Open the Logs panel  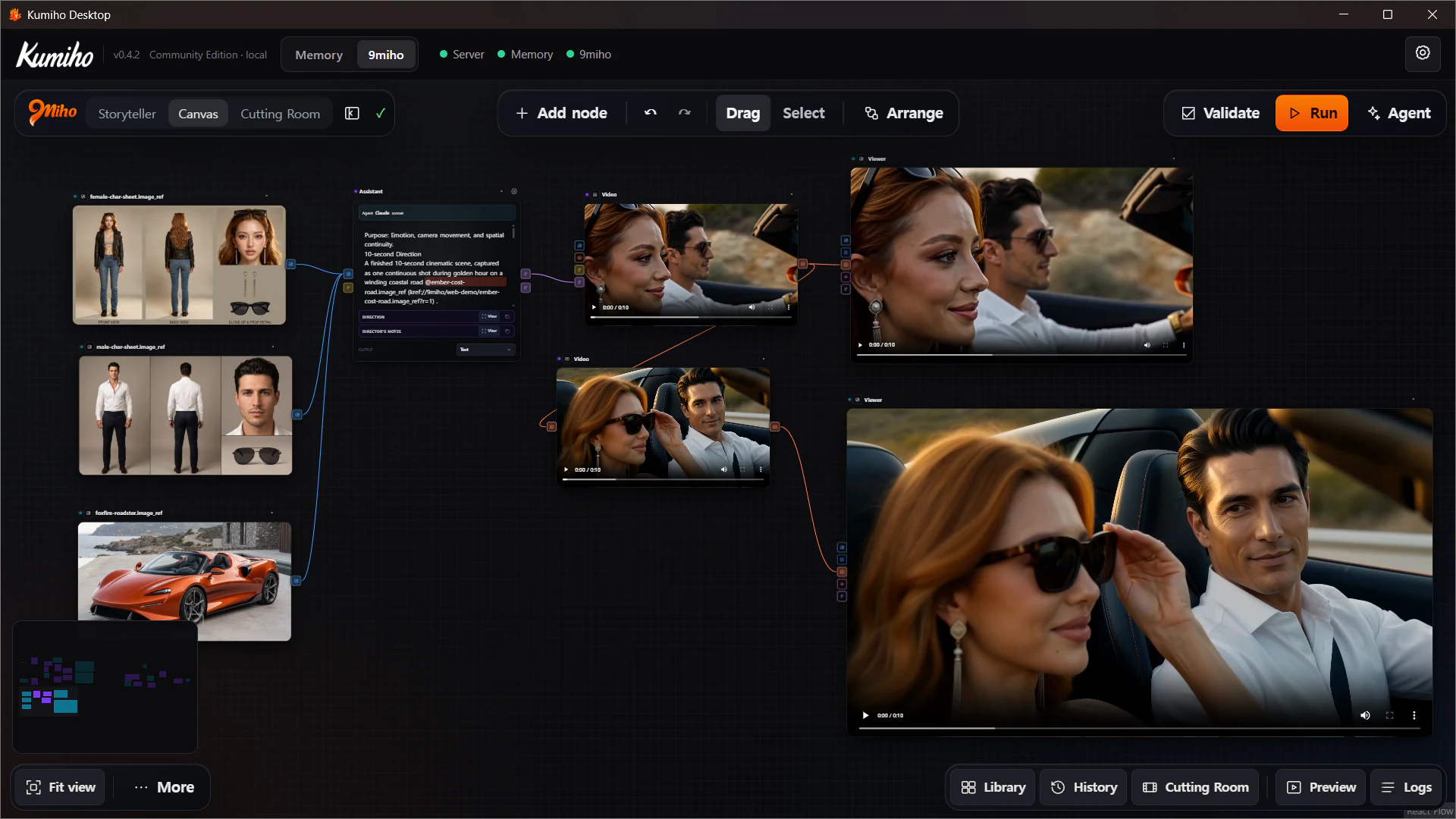click(x=1406, y=787)
